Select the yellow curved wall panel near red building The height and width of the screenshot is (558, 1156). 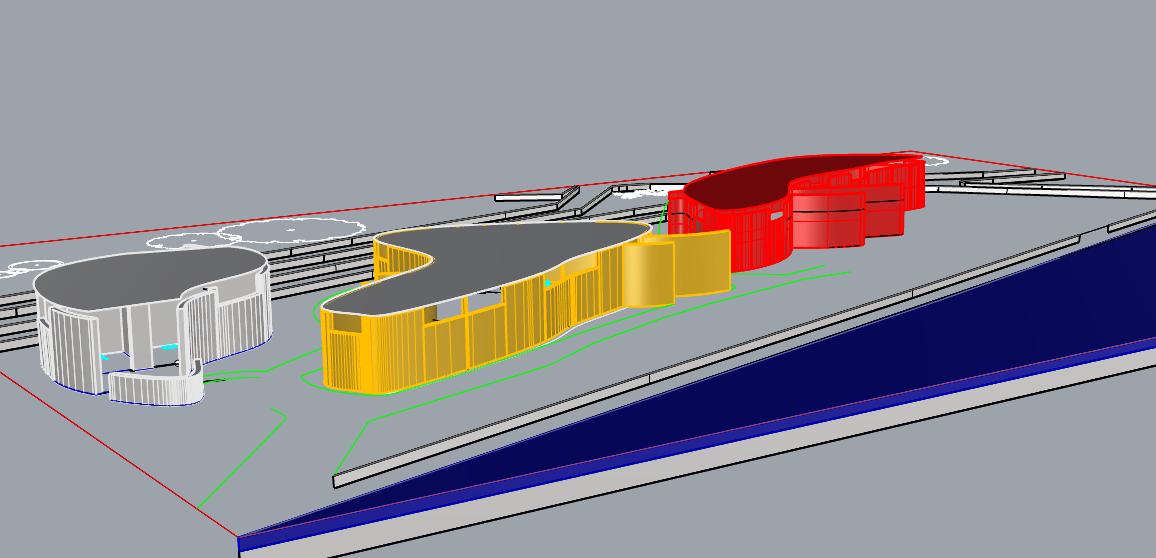[x=703, y=262]
